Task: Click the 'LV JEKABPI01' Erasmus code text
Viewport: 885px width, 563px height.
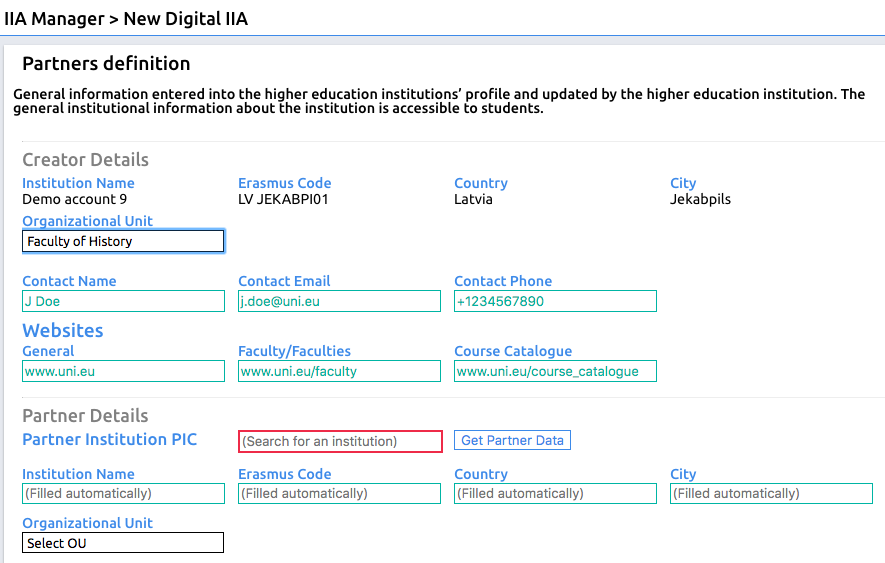Action: 283,199
